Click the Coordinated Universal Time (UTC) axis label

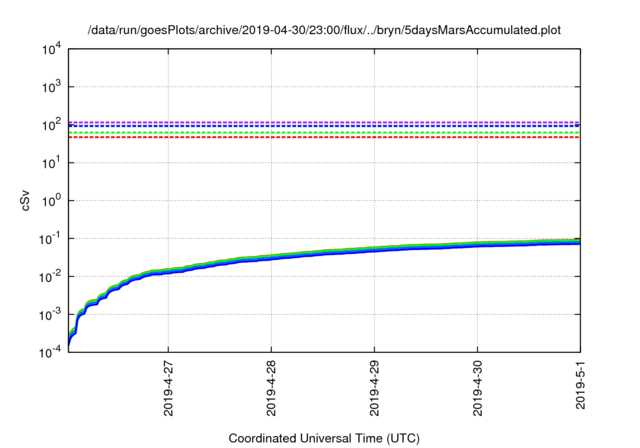click(x=324, y=438)
